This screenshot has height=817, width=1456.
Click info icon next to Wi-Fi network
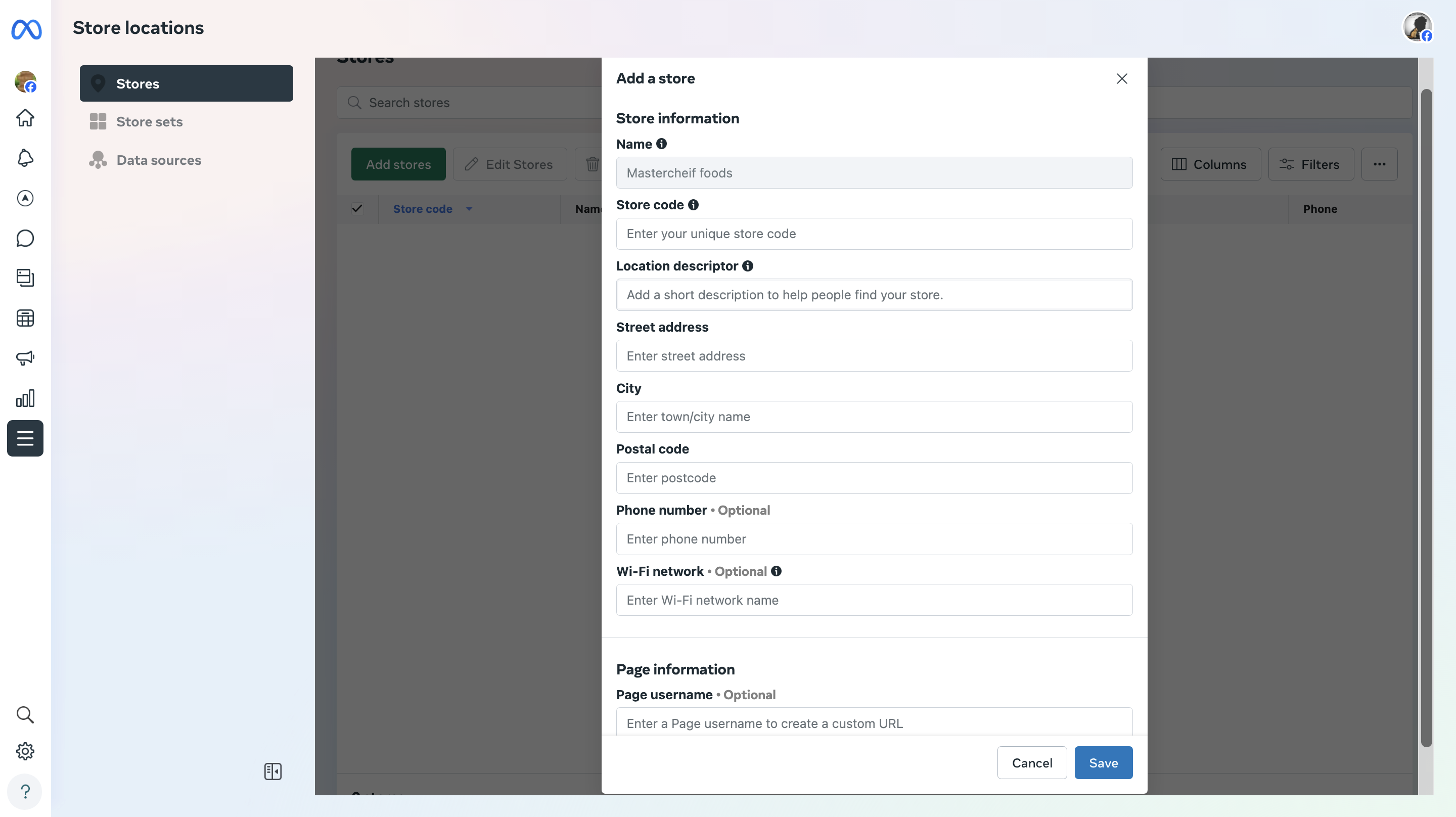coord(777,571)
